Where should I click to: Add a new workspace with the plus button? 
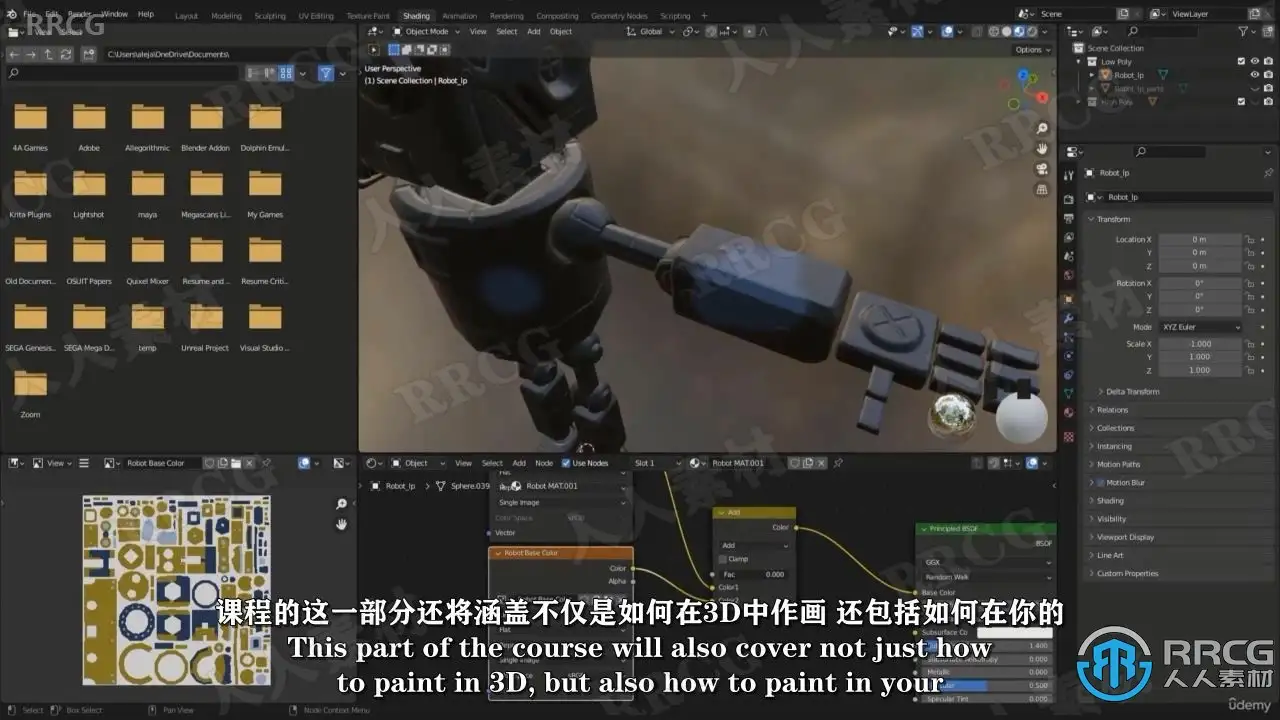(x=704, y=16)
